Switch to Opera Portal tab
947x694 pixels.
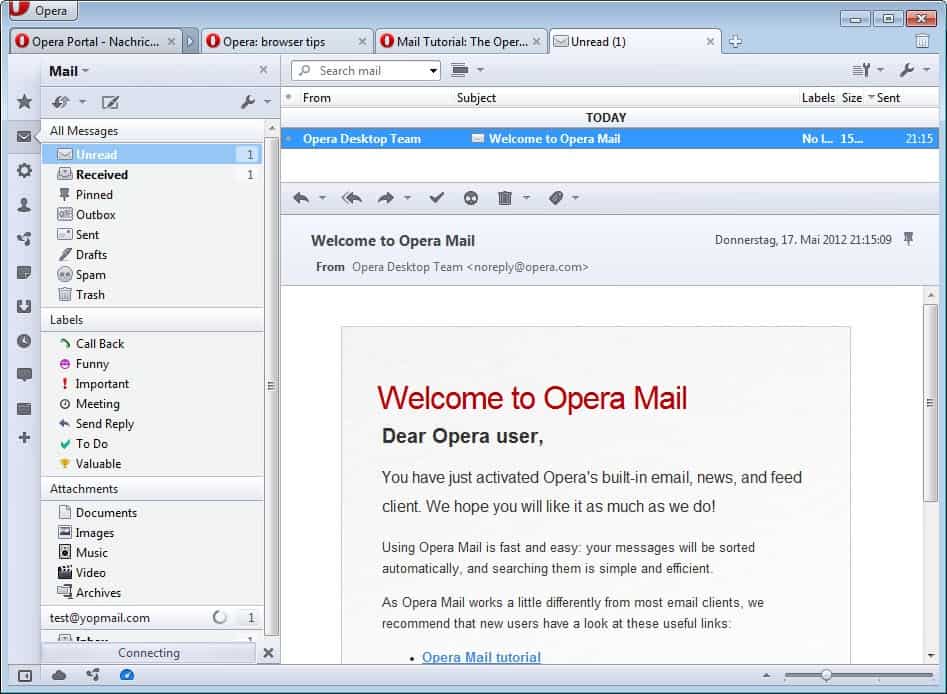(96, 42)
